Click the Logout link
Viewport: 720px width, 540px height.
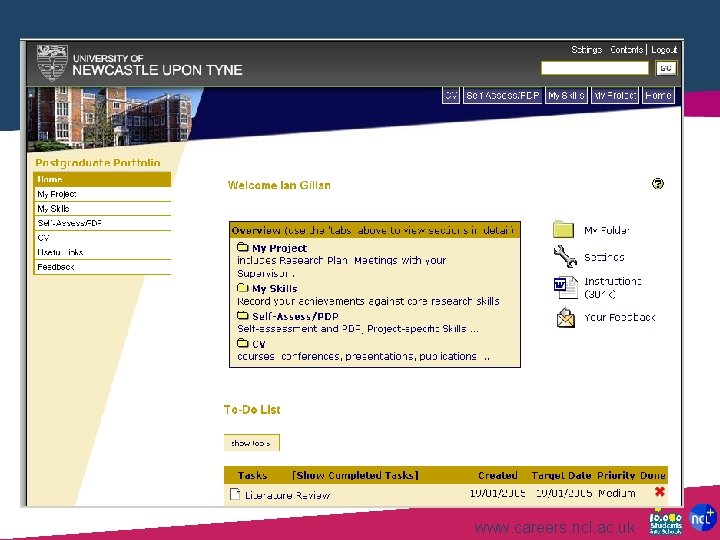664,50
